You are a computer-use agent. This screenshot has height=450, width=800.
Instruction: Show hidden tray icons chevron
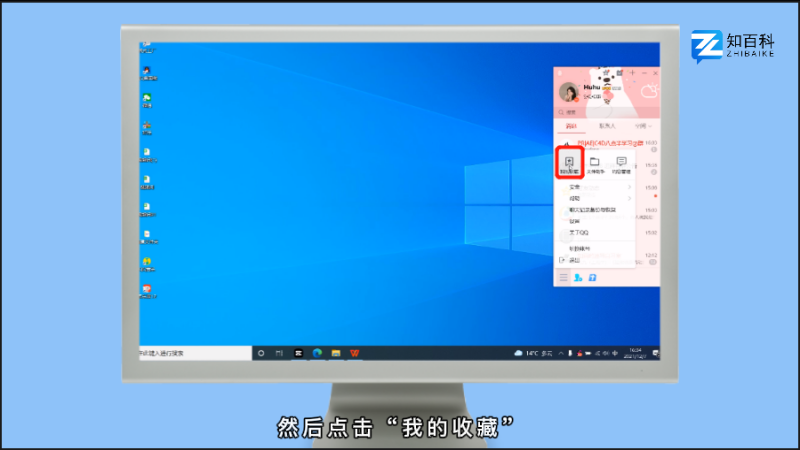click(561, 353)
